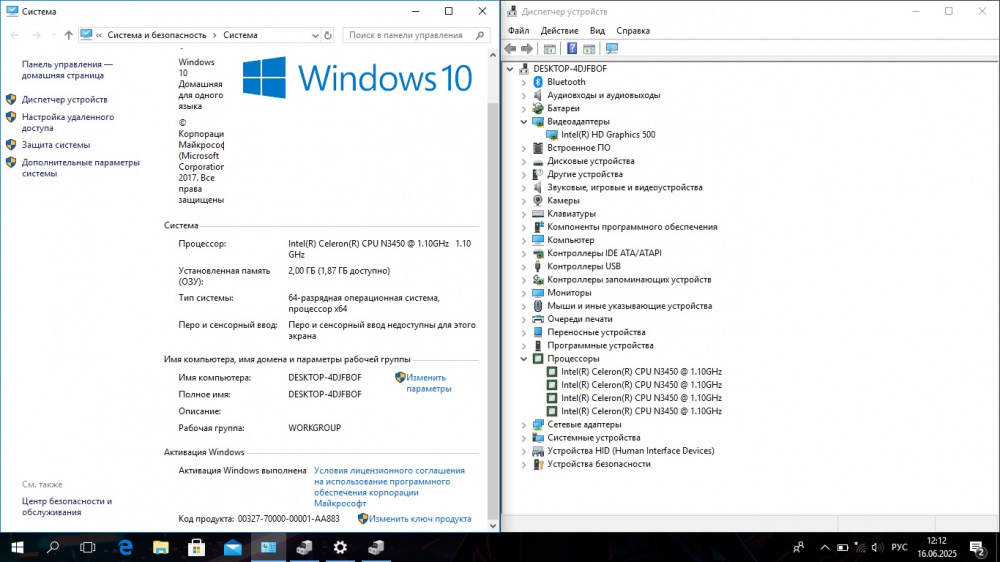Click Back arrow in Device Manager toolbar

pos(511,48)
